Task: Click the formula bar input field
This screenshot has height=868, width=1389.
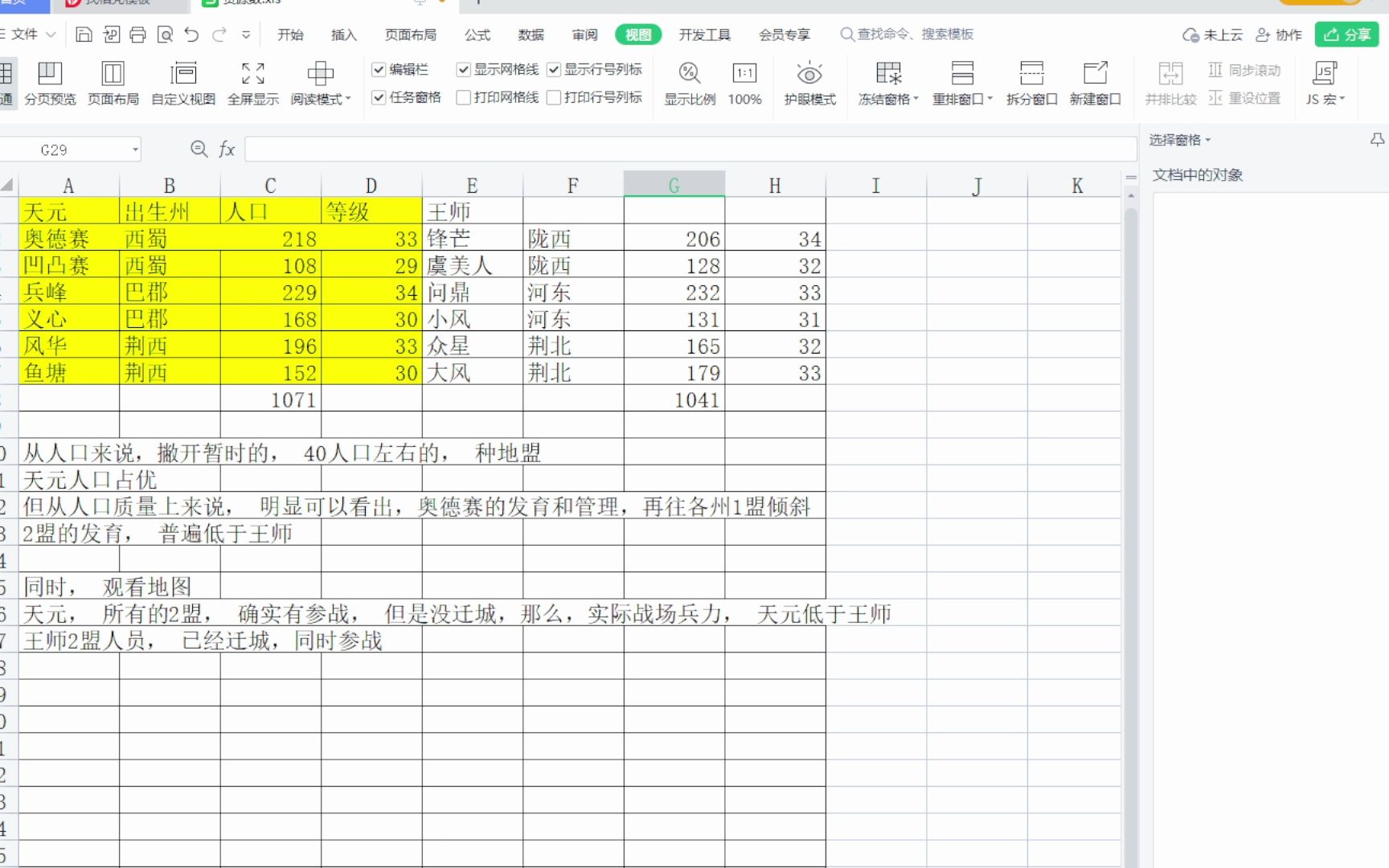Action: pyautogui.click(x=690, y=149)
